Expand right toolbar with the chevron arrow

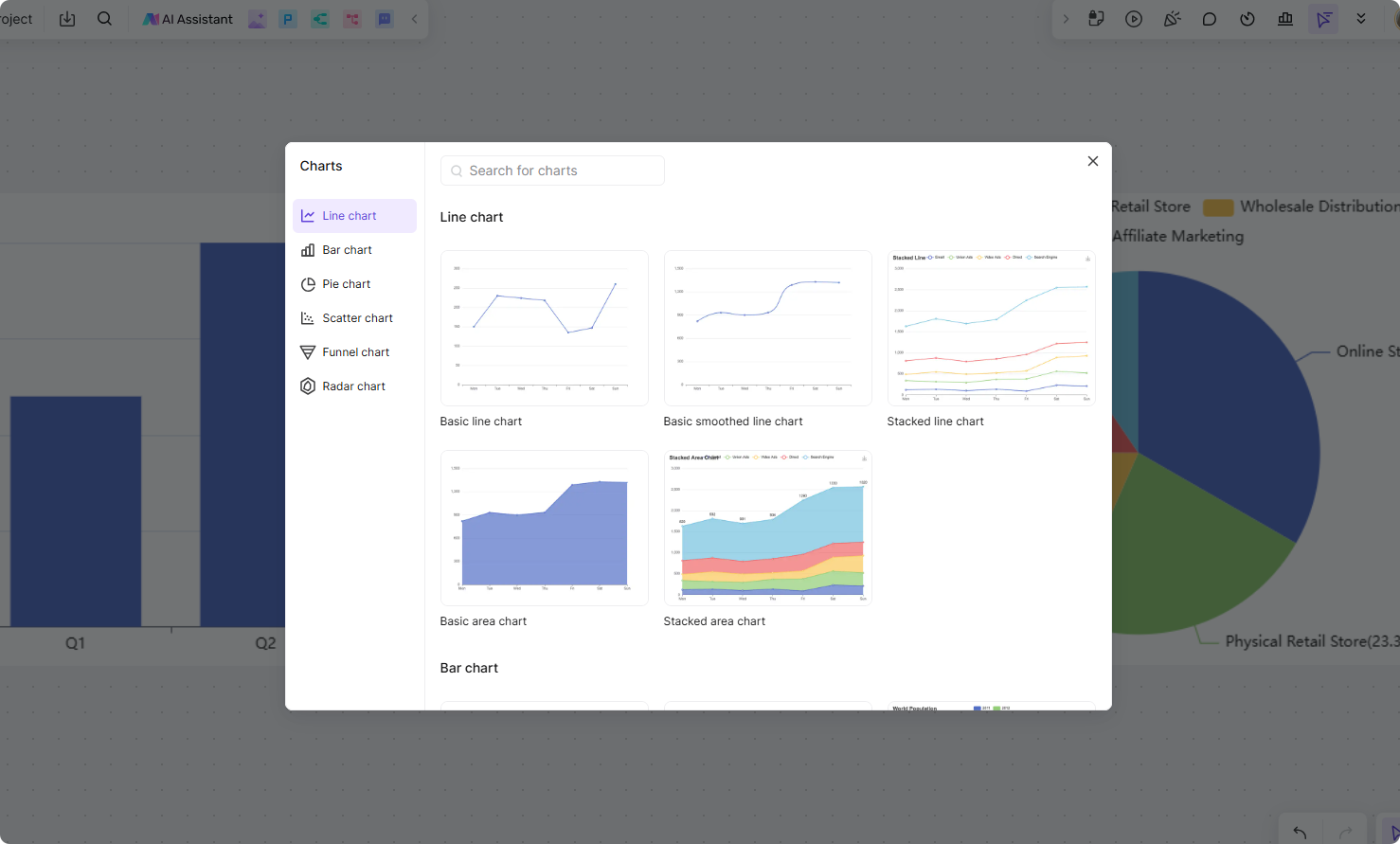[x=1066, y=19]
